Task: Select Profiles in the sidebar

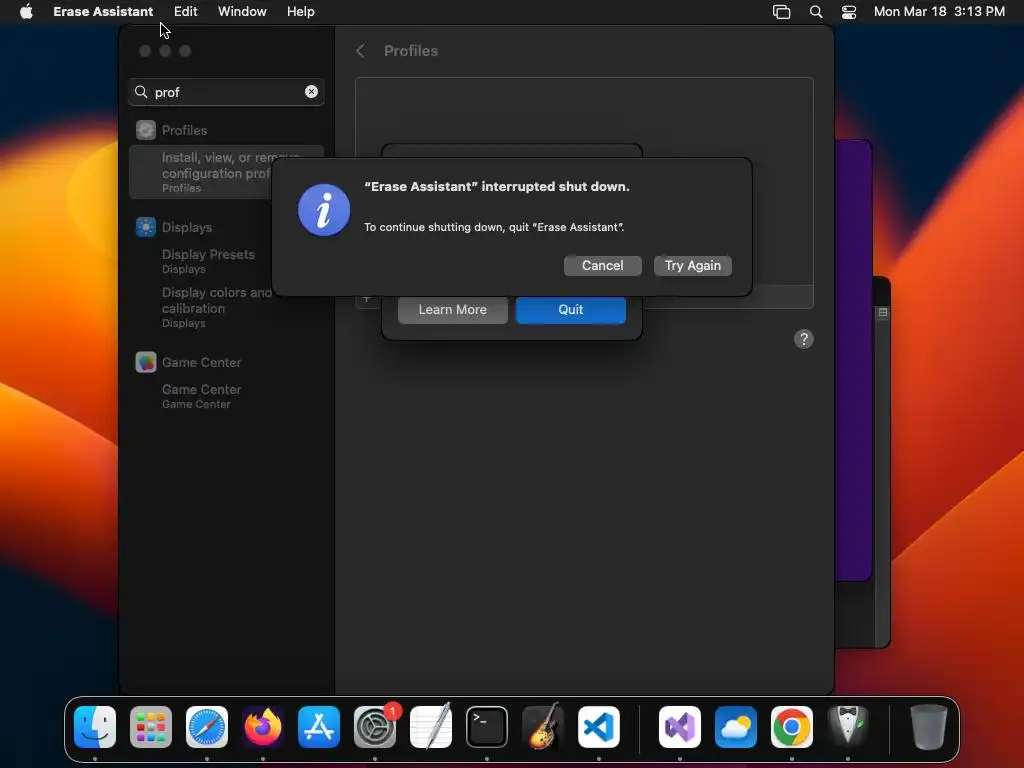Action: [x=185, y=130]
